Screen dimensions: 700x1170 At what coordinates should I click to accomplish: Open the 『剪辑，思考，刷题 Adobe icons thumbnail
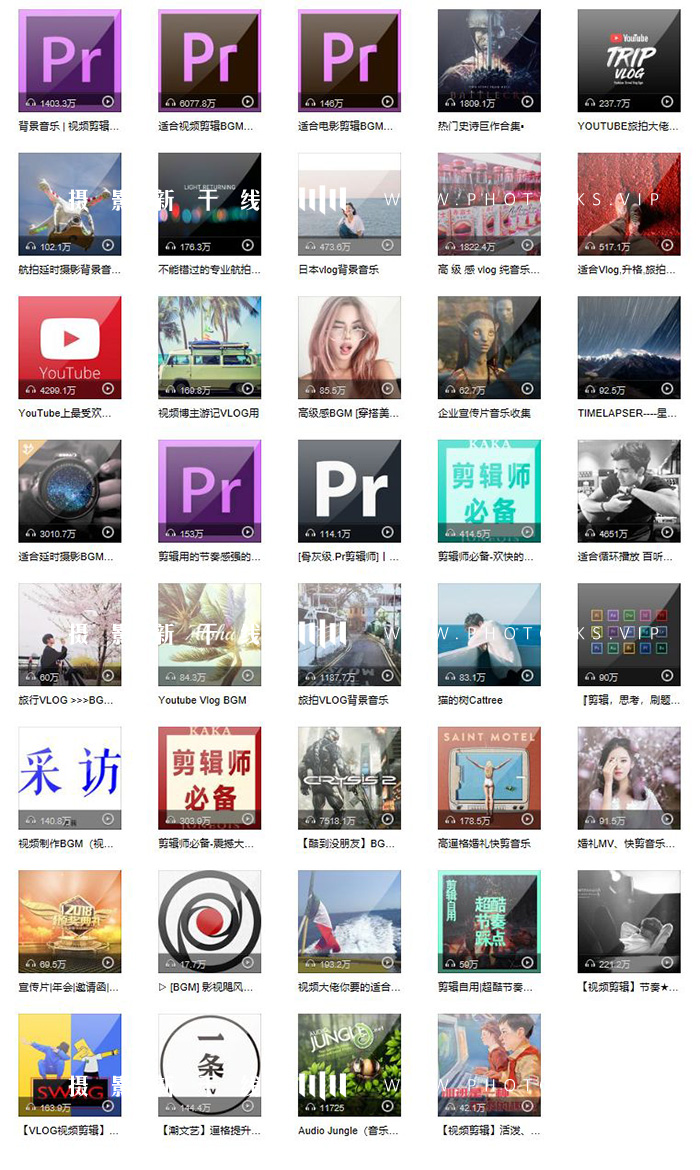coord(629,634)
